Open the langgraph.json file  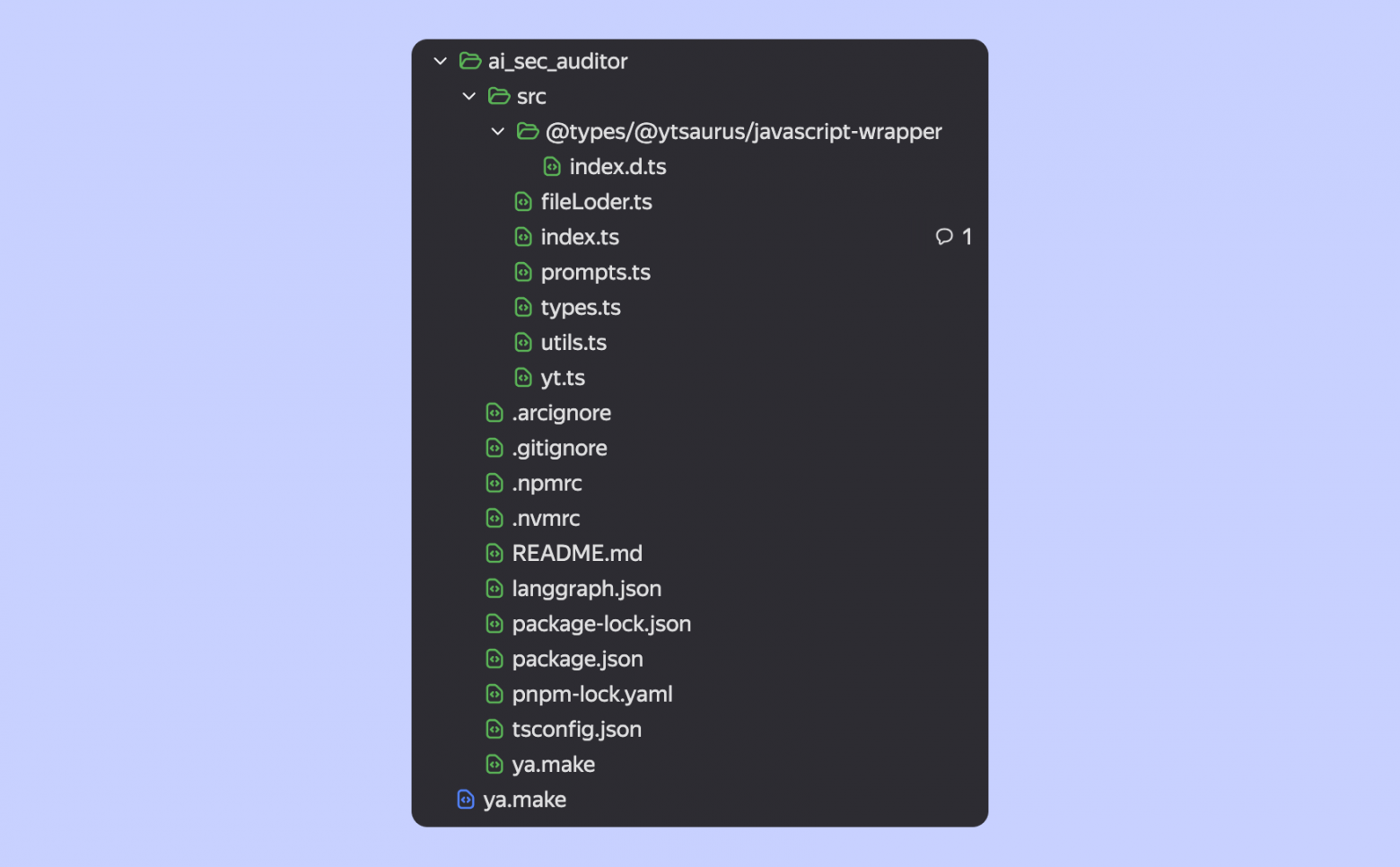click(x=586, y=589)
